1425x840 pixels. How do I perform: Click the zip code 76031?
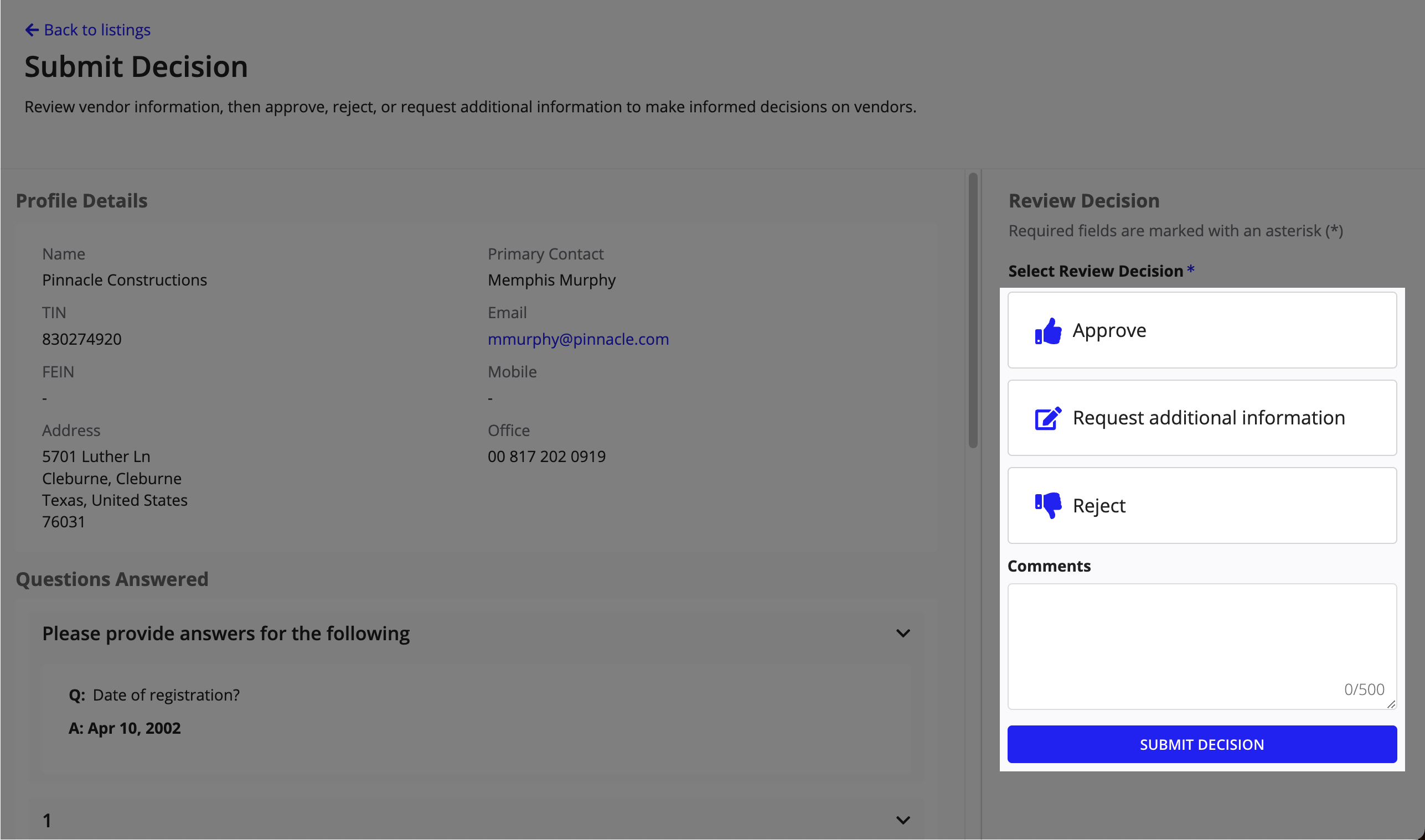[x=64, y=522]
